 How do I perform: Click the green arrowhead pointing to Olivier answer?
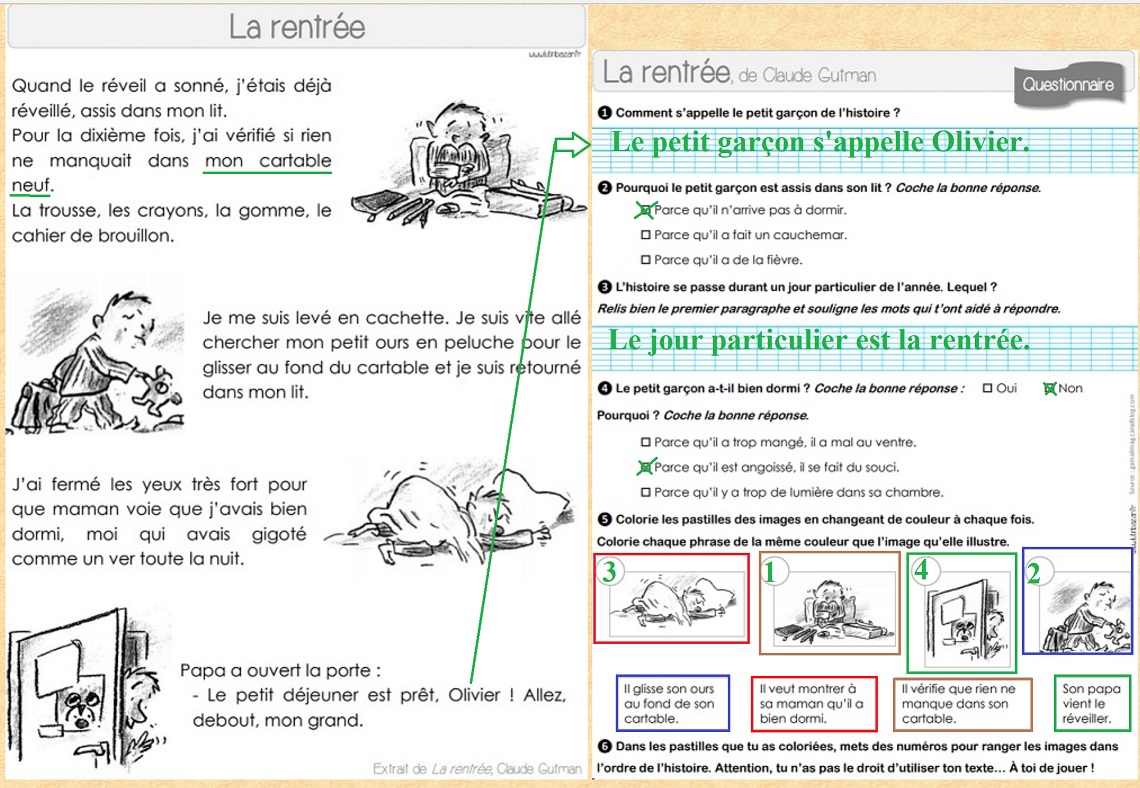point(568,146)
